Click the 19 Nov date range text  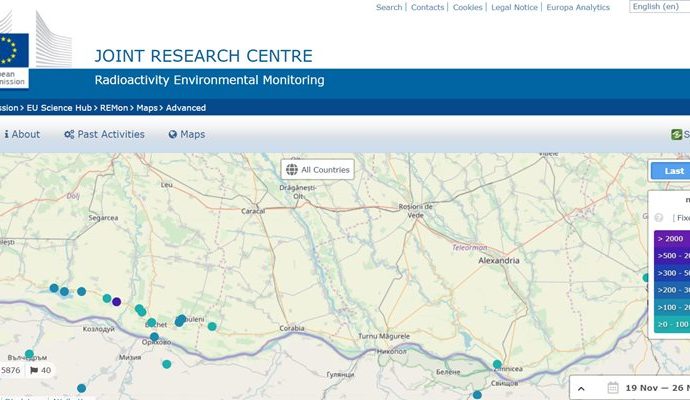(657, 388)
